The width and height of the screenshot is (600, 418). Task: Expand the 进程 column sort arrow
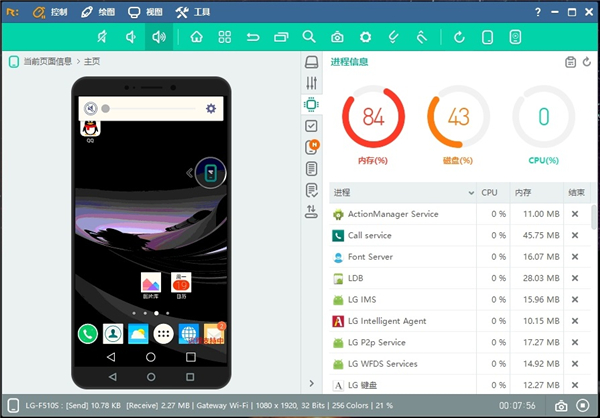(x=471, y=193)
